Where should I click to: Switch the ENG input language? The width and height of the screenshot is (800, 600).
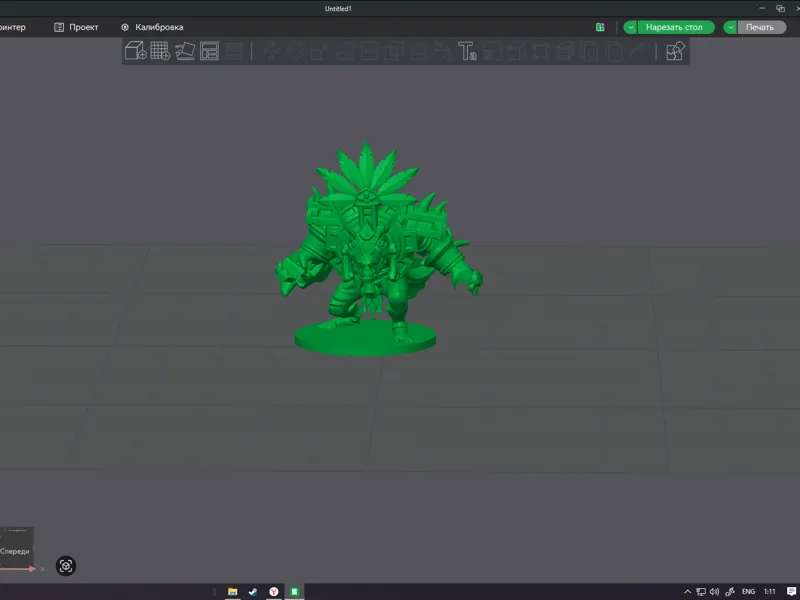748,591
